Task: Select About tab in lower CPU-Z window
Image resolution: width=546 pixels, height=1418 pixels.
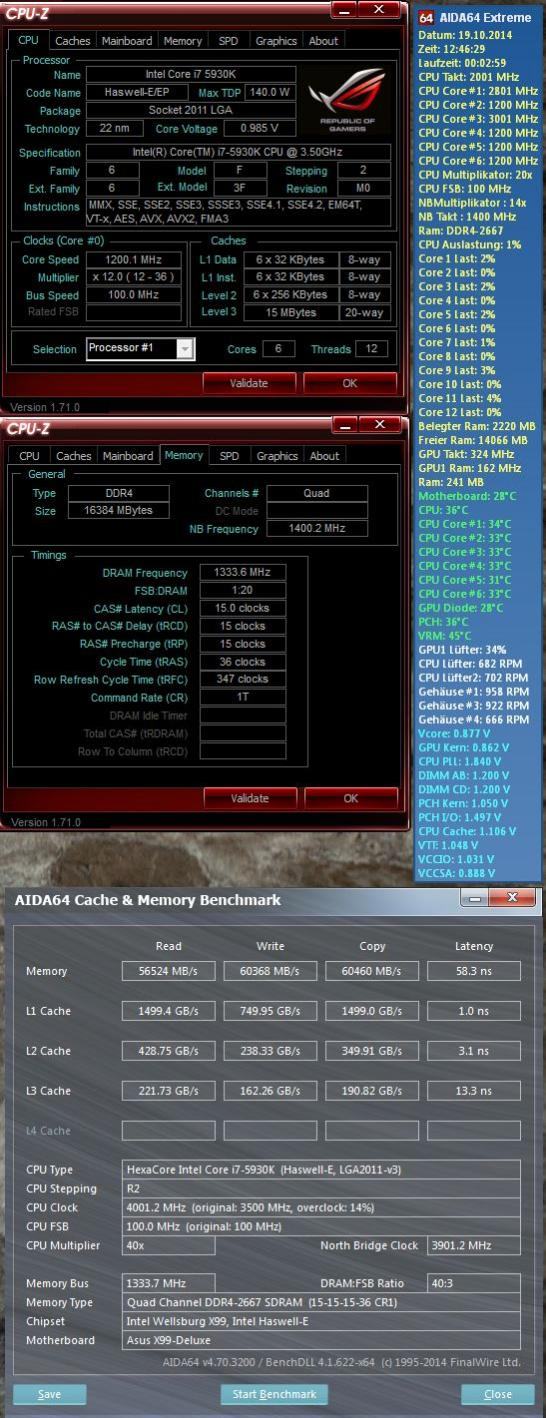Action: tap(324, 456)
